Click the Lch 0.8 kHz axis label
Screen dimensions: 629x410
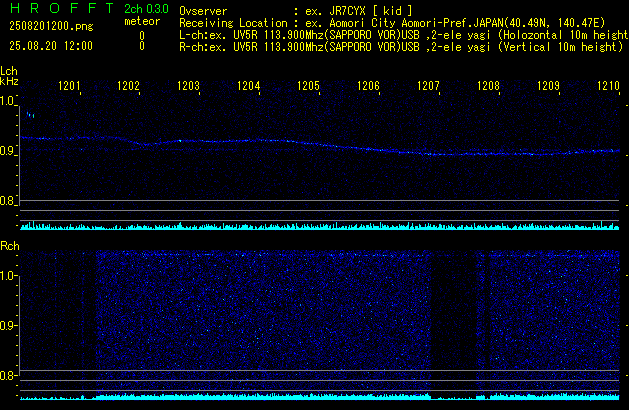click(x=7, y=201)
